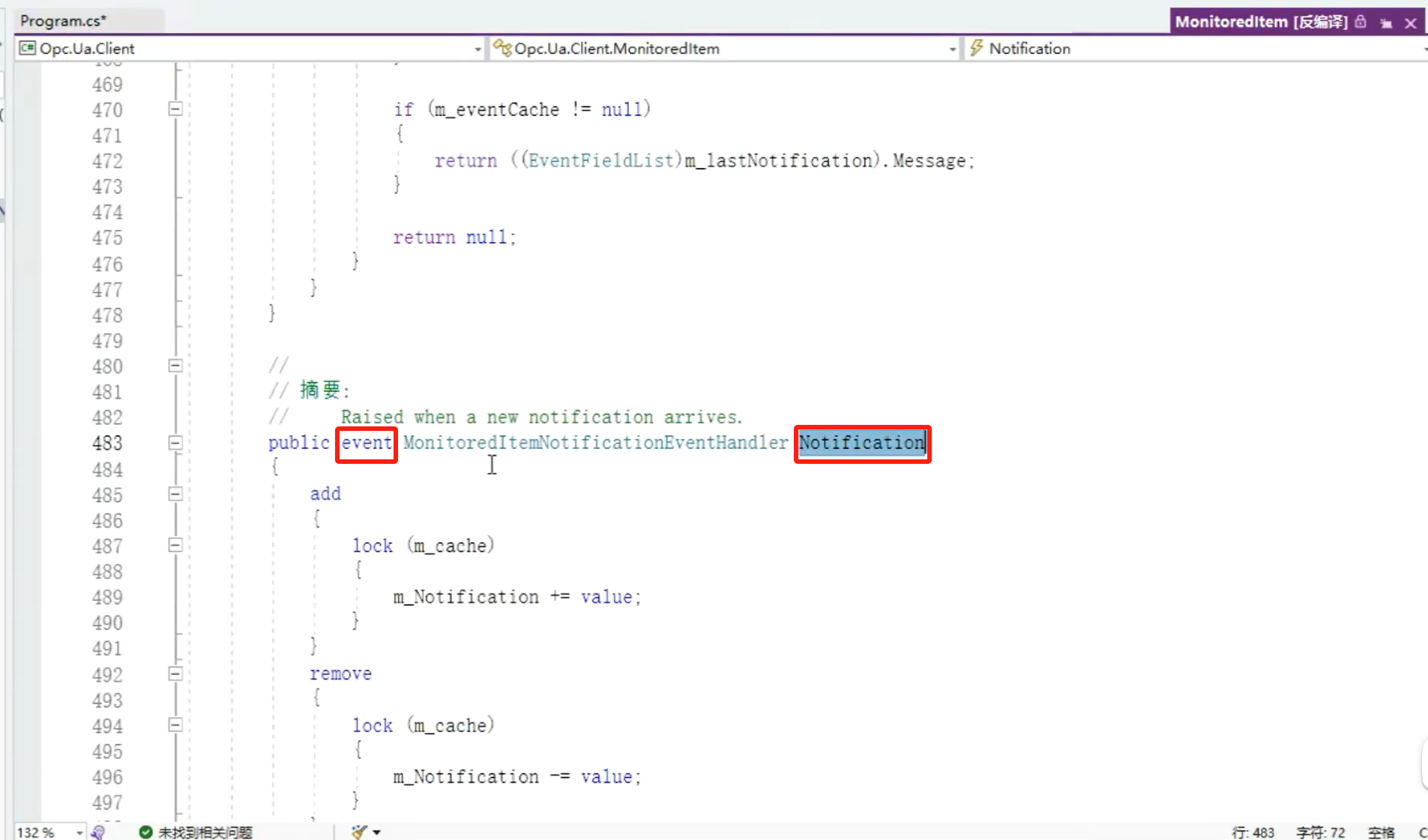The height and width of the screenshot is (840, 1428).
Task: Close the MonitoredItem decompiled tab
Action: [x=1410, y=22]
